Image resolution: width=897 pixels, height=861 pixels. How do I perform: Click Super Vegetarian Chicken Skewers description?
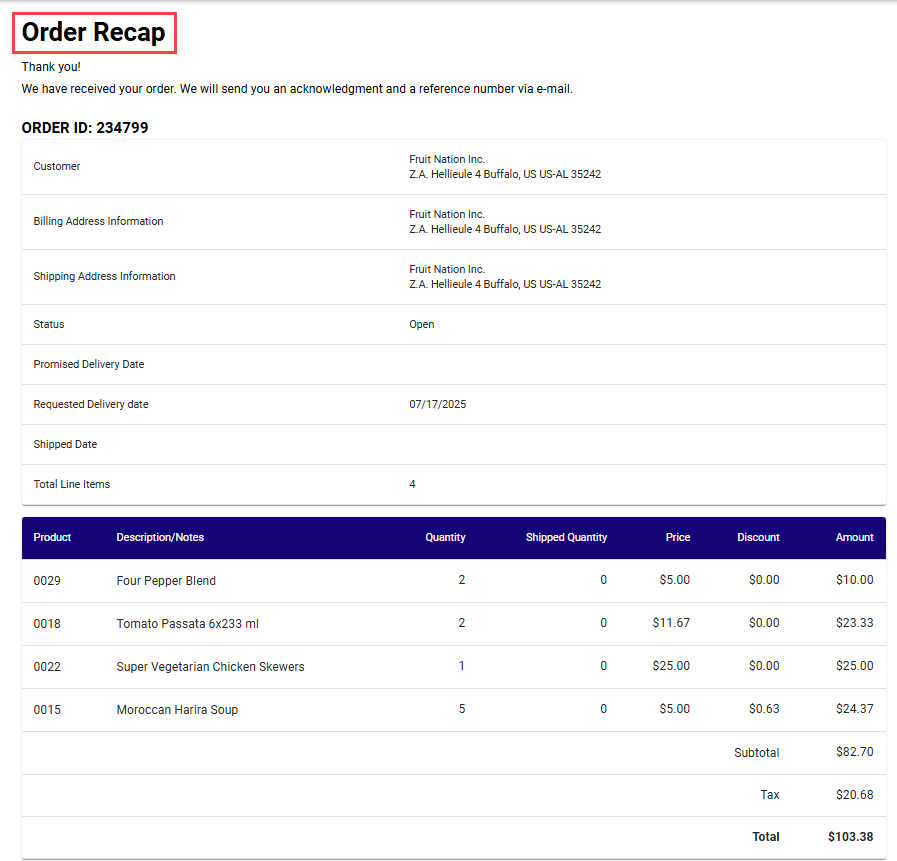[210, 667]
